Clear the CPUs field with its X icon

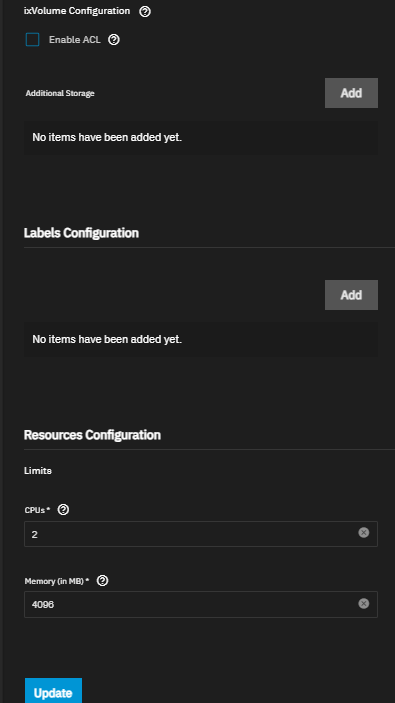tap(364, 533)
